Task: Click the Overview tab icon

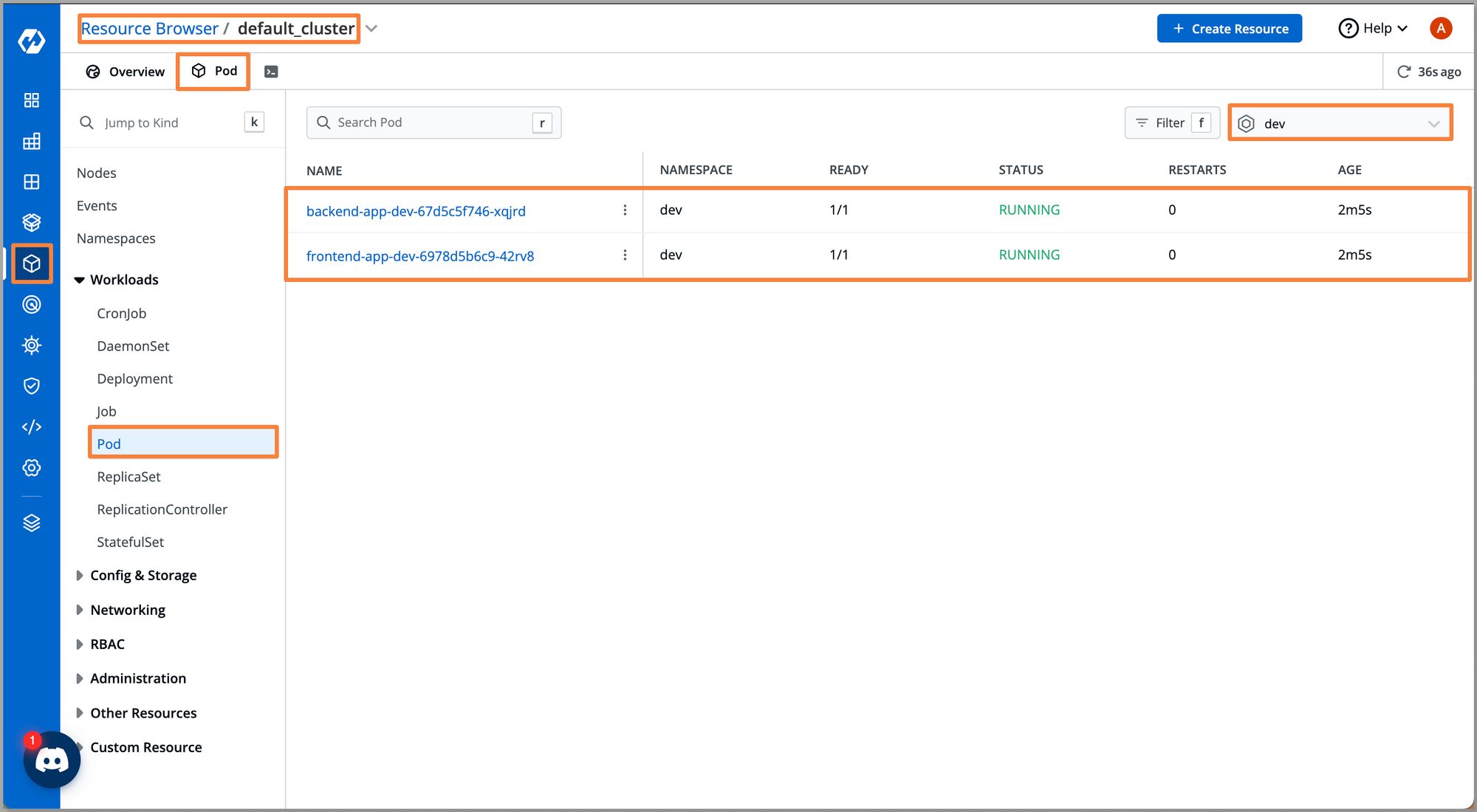Action: click(x=94, y=71)
